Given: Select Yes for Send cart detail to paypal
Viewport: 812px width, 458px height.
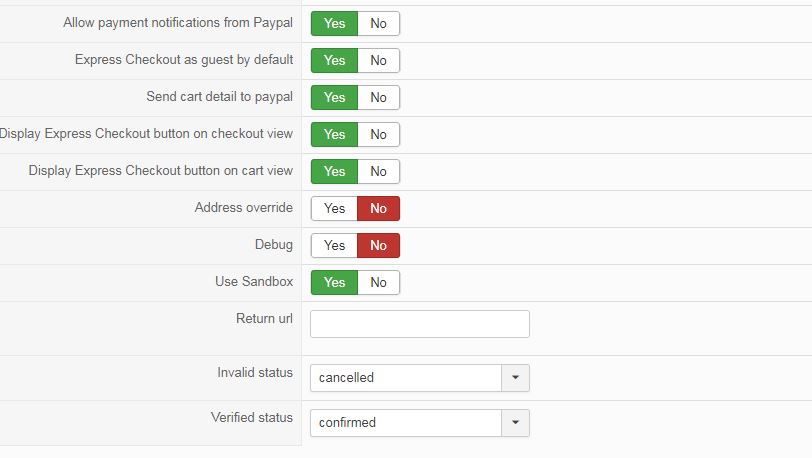Looking at the screenshot, I should point(334,97).
